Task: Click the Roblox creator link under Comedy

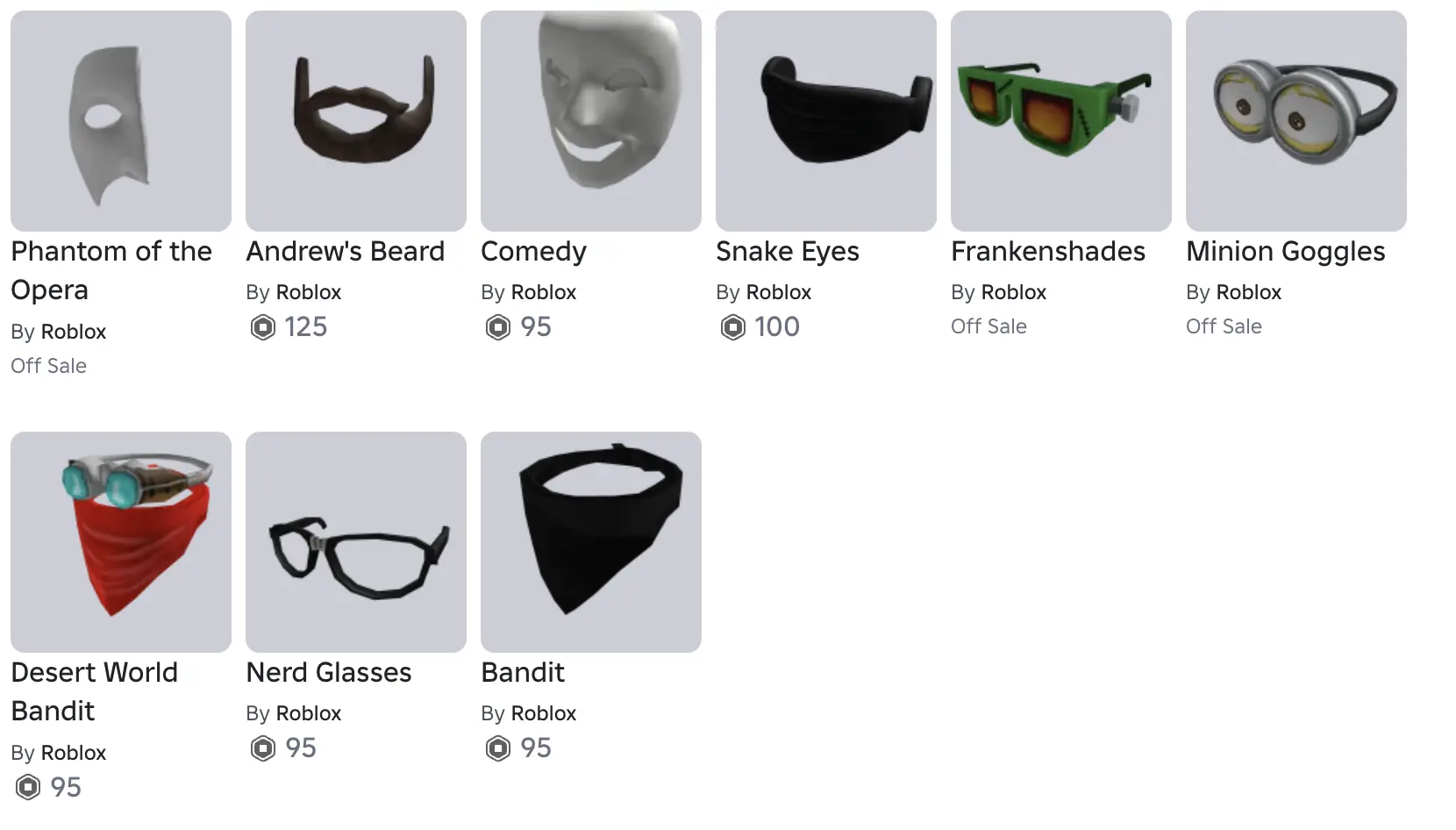Action: tap(544, 292)
